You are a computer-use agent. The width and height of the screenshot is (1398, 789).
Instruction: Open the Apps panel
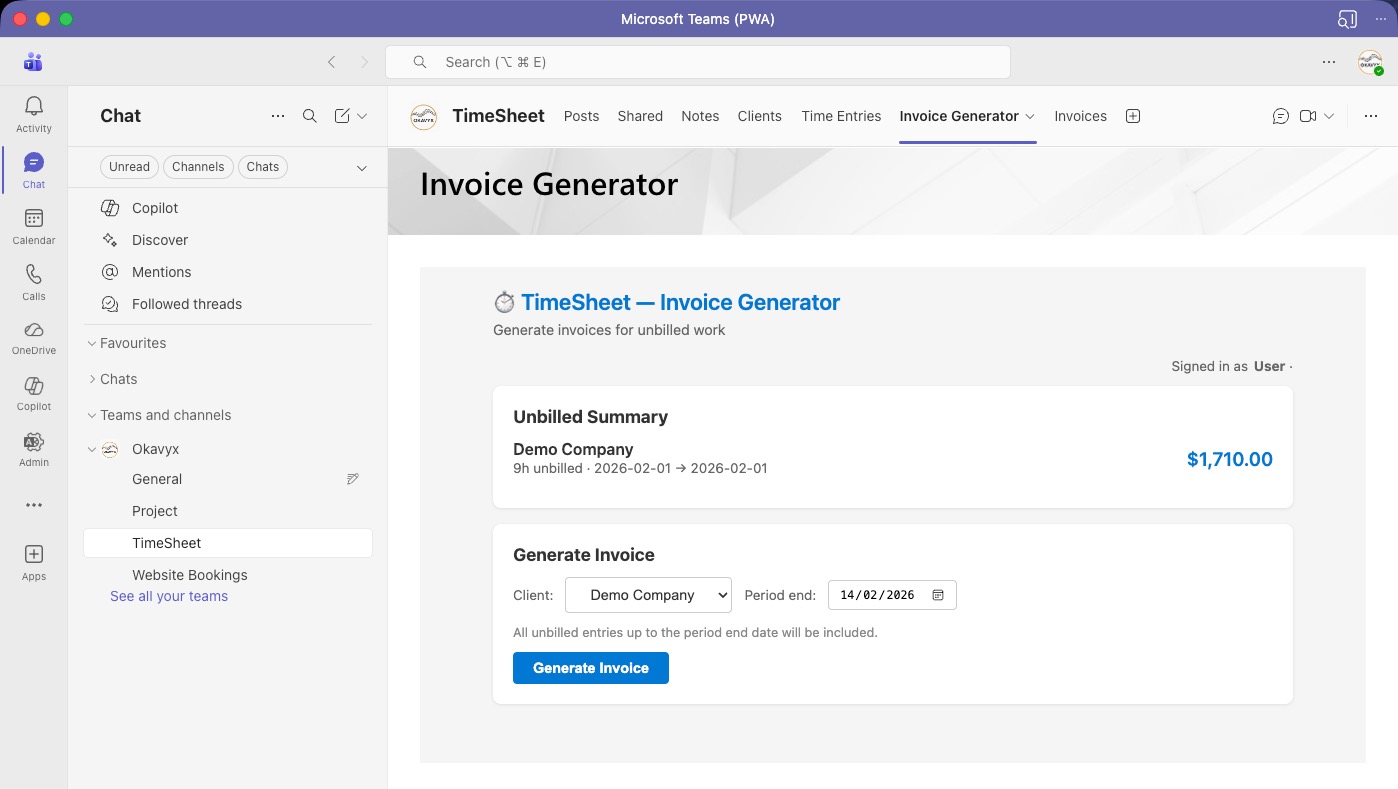click(33, 558)
